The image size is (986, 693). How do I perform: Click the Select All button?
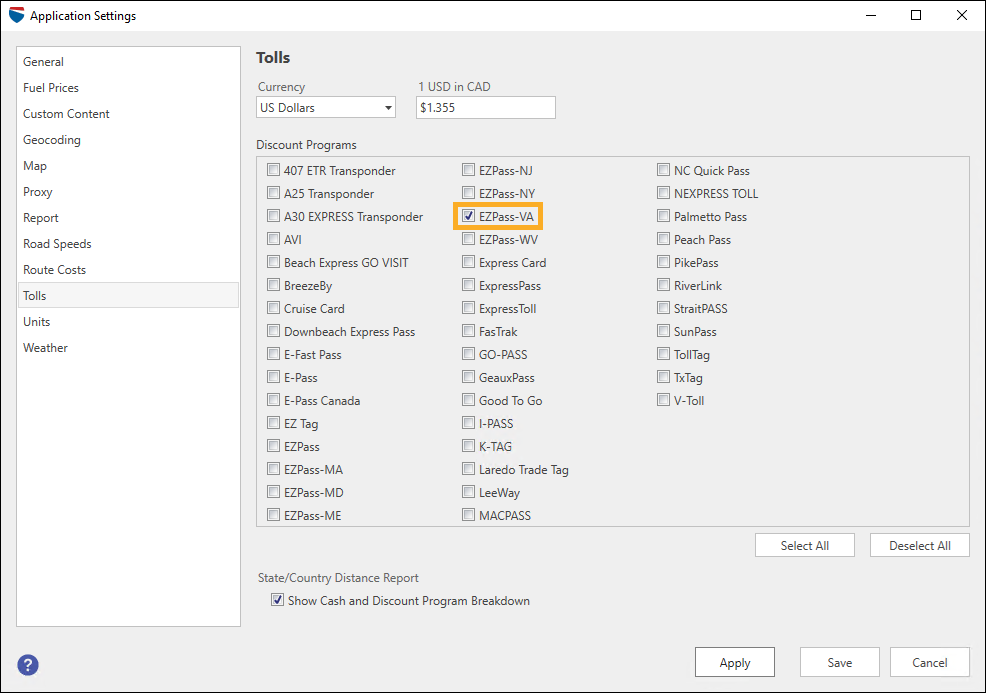[x=804, y=545]
